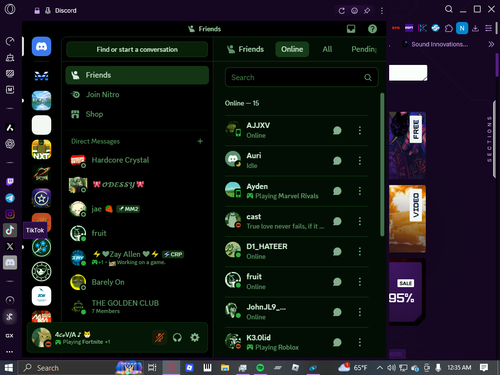Switch to the Pending friends tab
This screenshot has height=375, width=500.
364,49
